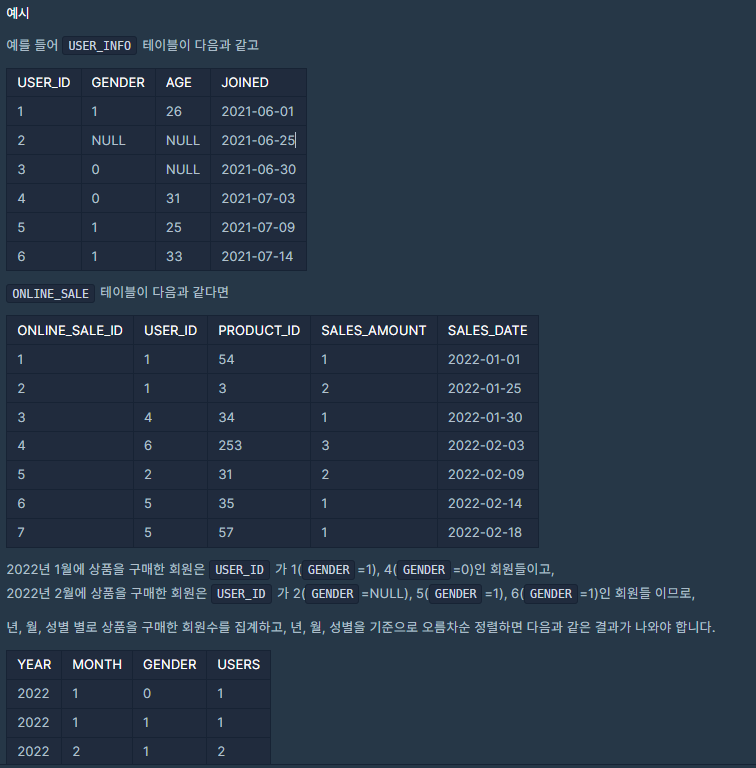The width and height of the screenshot is (756, 768).
Task: Select the sales date 2022-01-30
Action: [x=485, y=417]
